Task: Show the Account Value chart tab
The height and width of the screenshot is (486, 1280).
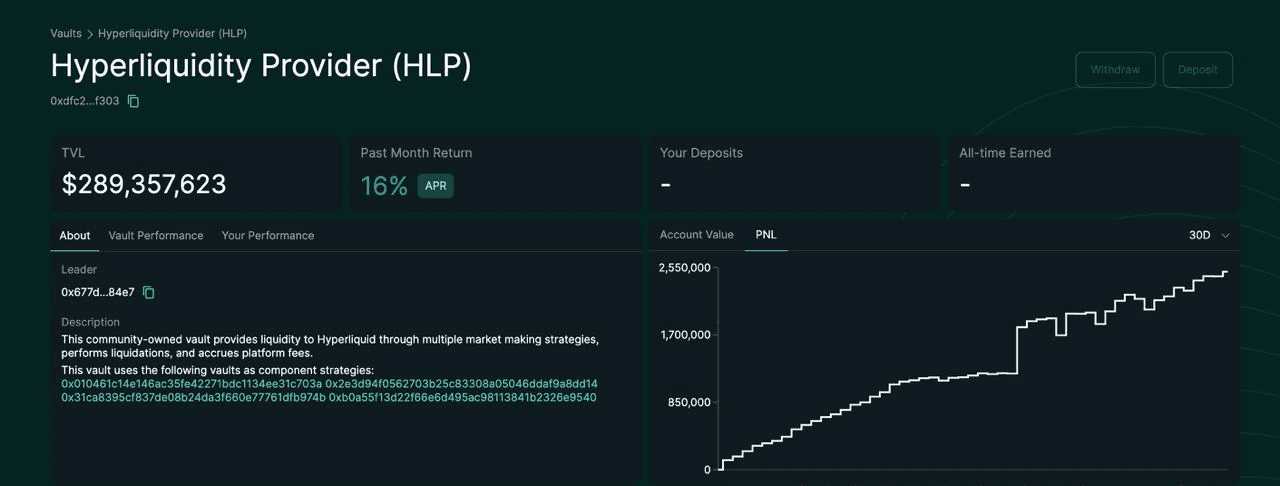Action: click(696, 235)
